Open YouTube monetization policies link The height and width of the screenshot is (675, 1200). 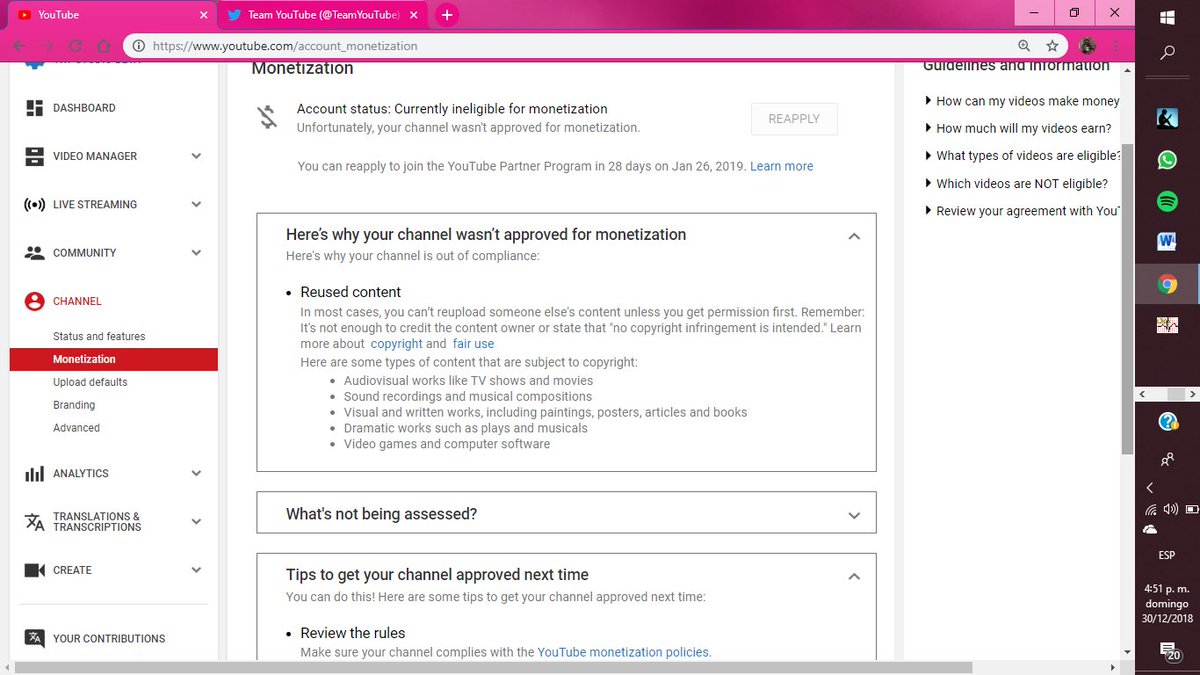pos(623,652)
